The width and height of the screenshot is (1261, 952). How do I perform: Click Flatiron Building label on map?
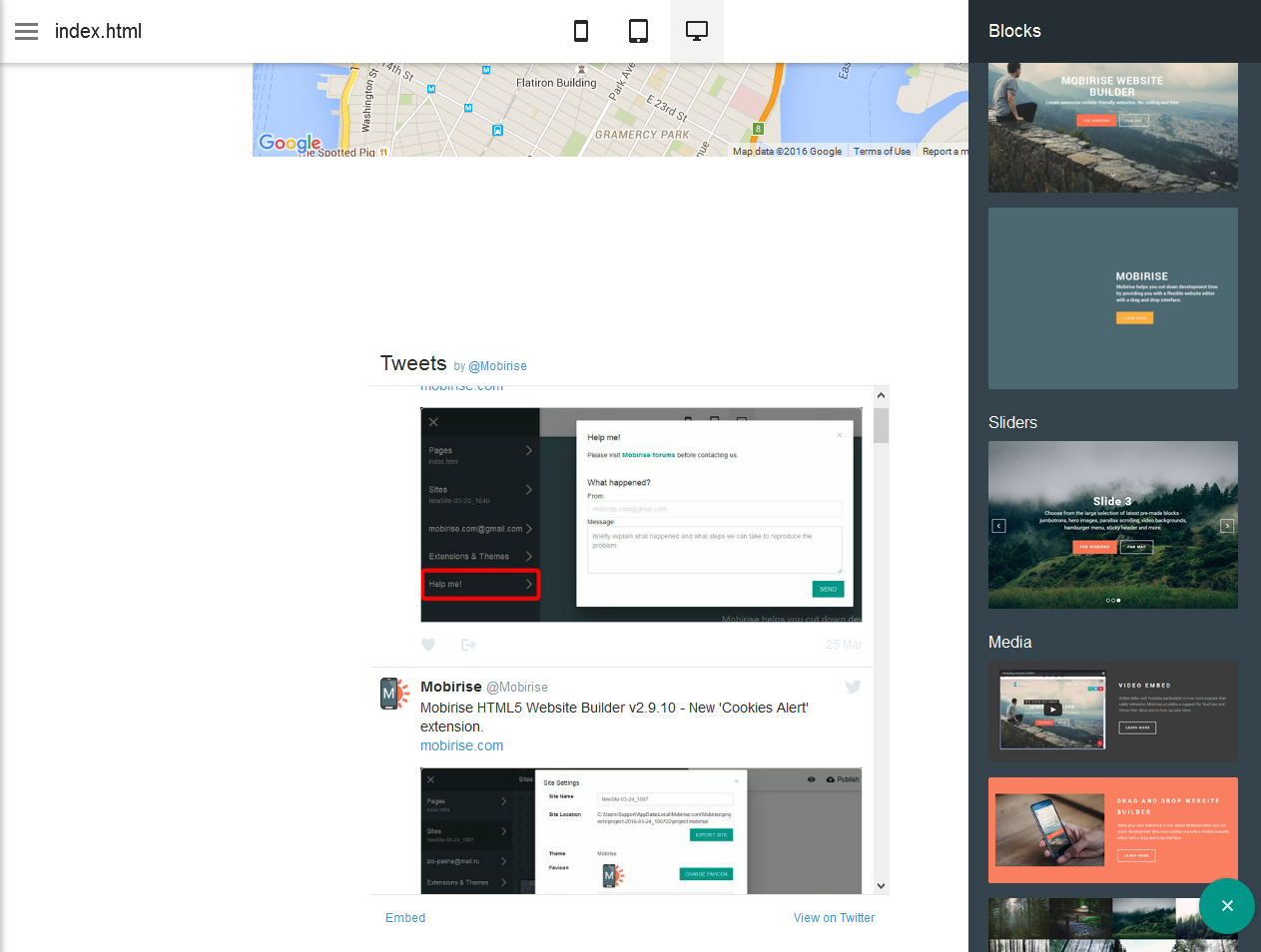point(556,83)
